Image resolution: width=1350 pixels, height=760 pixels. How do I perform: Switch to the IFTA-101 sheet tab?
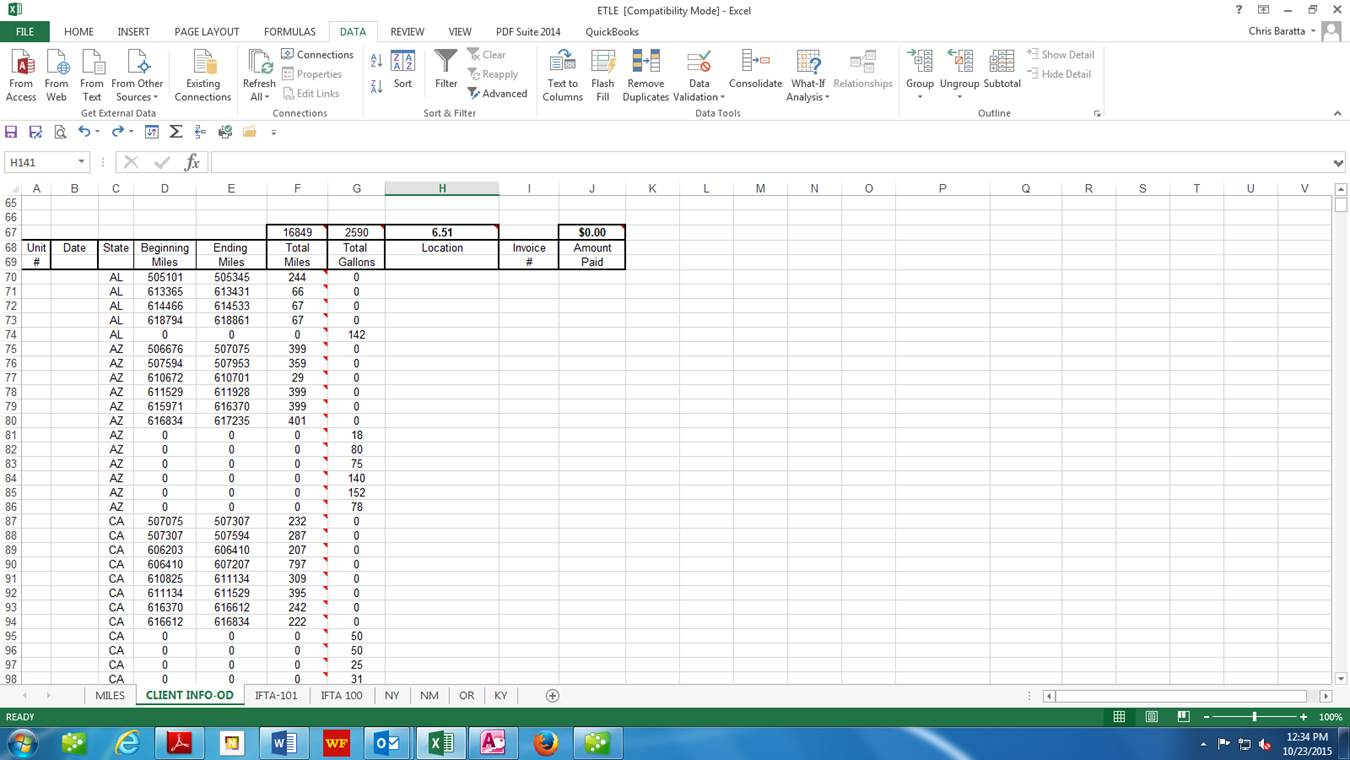276,695
